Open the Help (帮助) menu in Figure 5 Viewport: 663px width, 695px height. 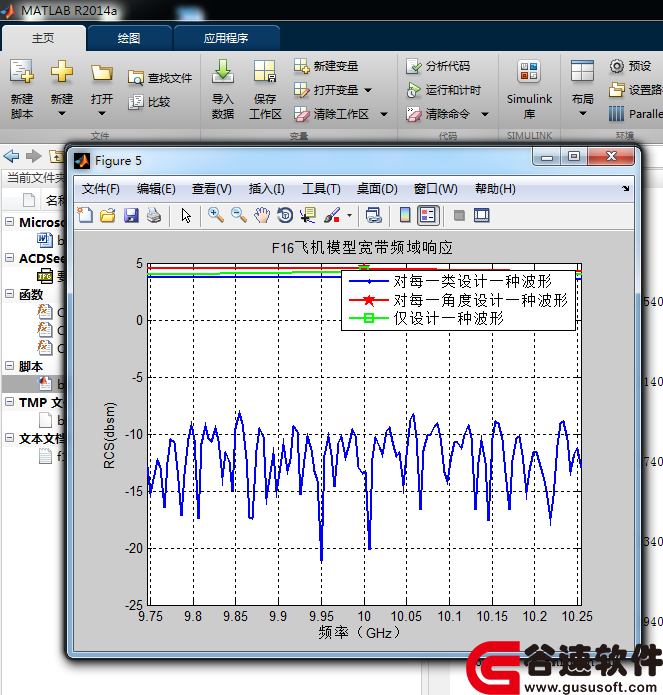[x=495, y=189]
